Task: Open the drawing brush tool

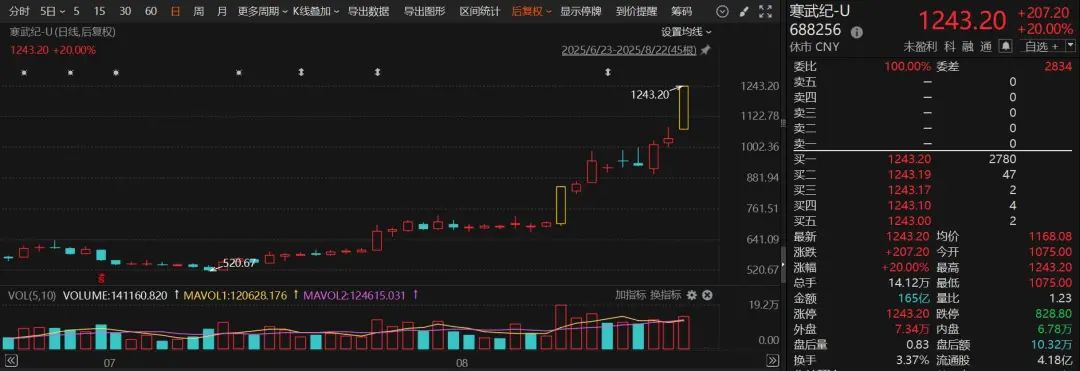Action: pyautogui.click(x=743, y=12)
